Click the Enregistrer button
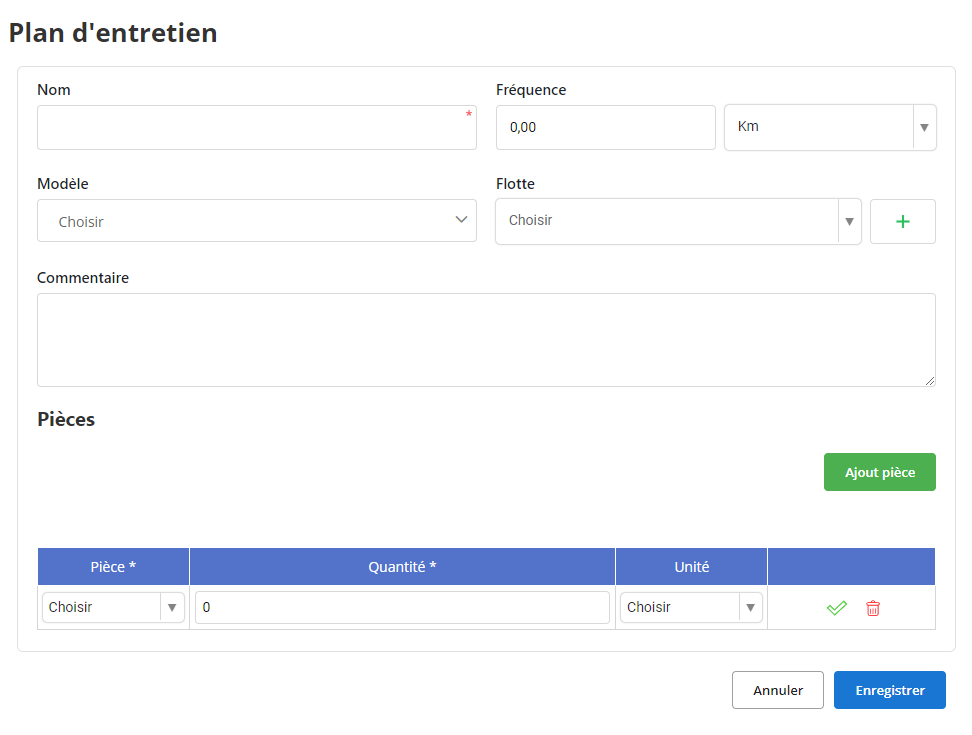 (x=890, y=690)
